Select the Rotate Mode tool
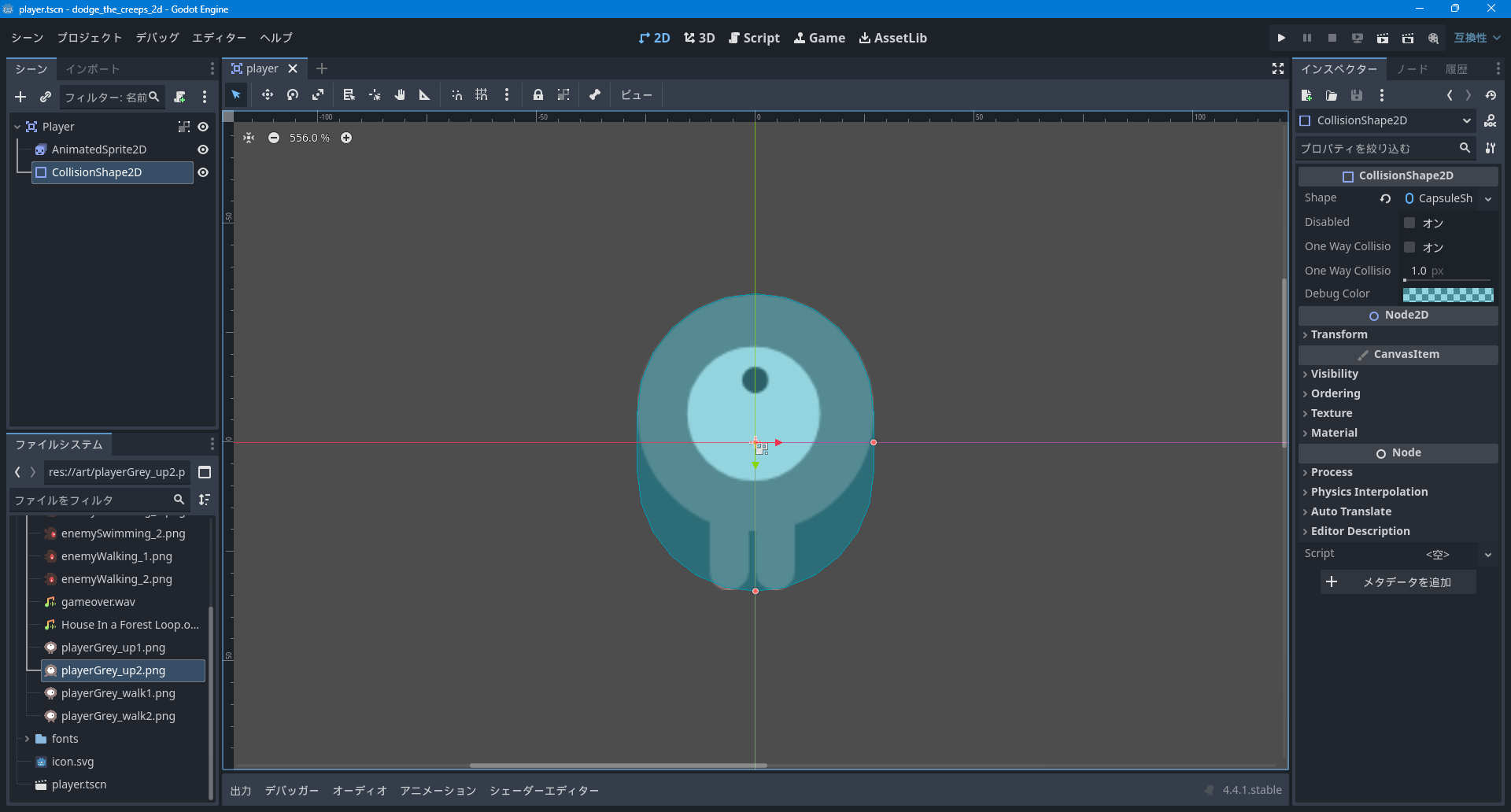Screen dimensions: 1511x812 pos(293,95)
